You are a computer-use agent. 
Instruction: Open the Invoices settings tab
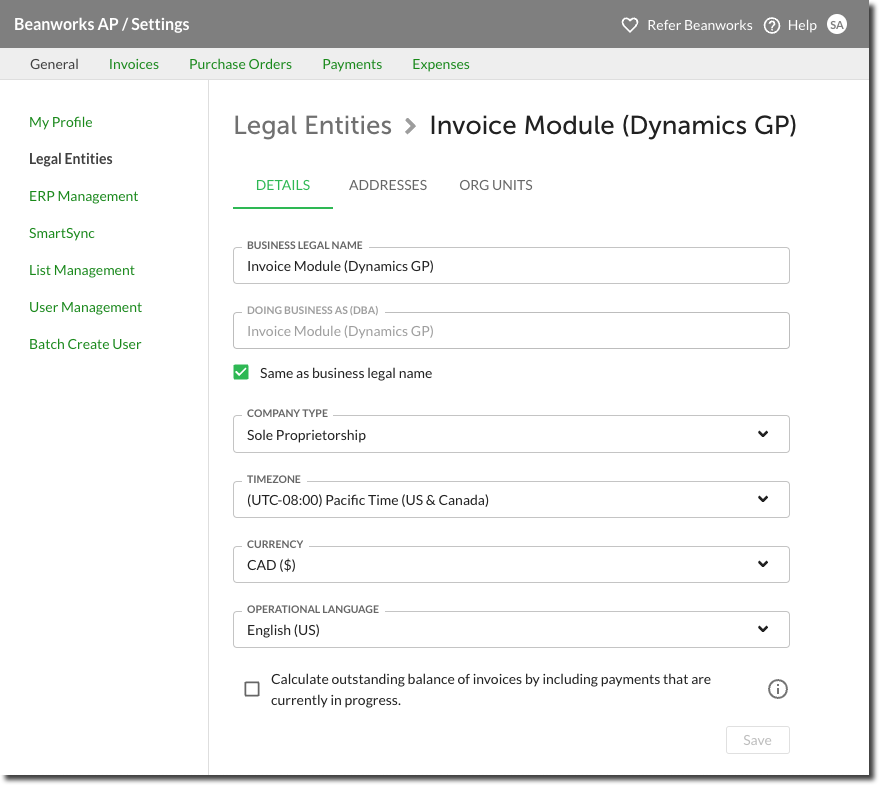click(x=133, y=64)
